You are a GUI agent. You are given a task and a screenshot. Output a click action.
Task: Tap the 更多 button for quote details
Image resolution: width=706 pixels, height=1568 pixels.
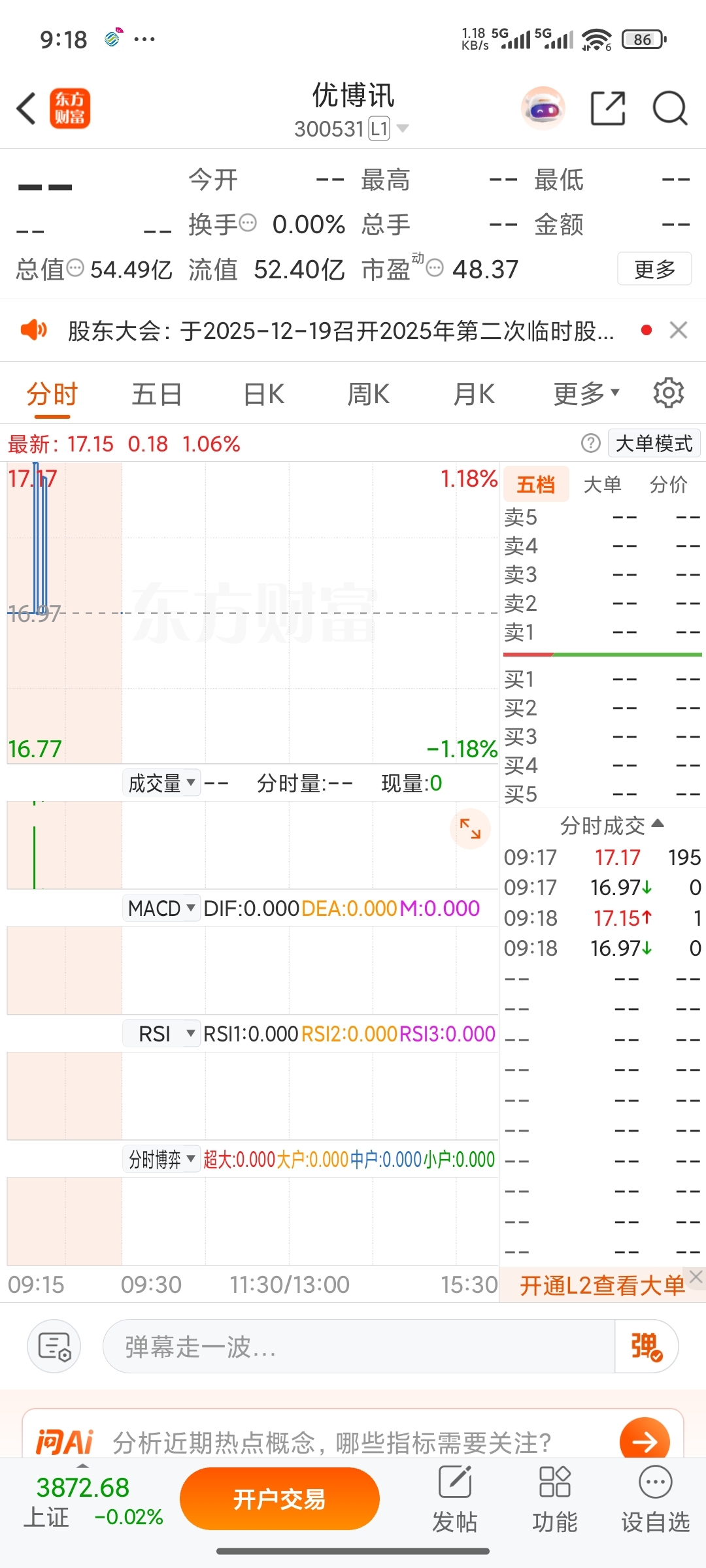click(654, 269)
